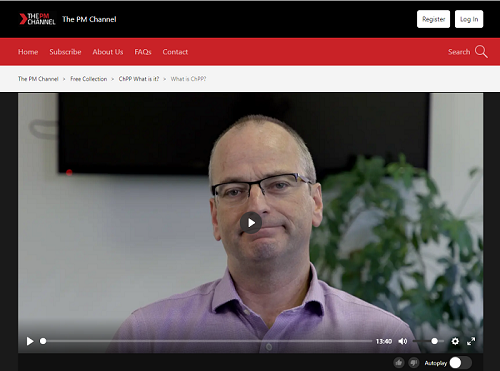Adjust the volume slider
This screenshot has height=371, width=500.
(428, 341)
